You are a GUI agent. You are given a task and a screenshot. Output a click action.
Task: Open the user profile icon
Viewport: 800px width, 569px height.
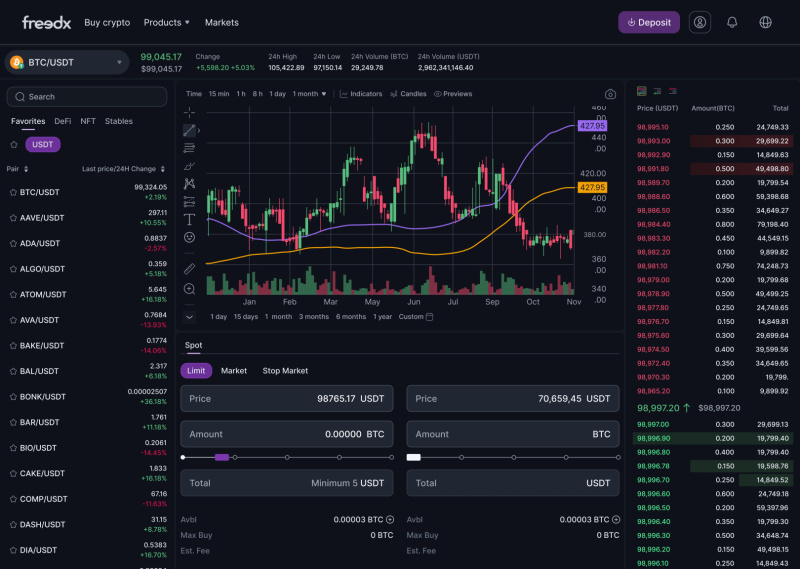[699, 22]
